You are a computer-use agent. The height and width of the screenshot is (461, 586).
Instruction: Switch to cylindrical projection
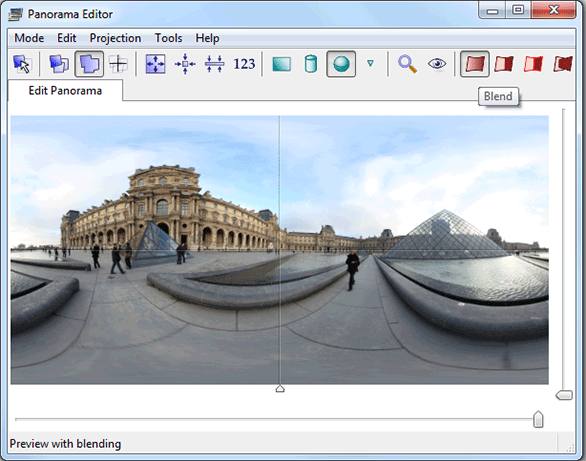[311, 64]
